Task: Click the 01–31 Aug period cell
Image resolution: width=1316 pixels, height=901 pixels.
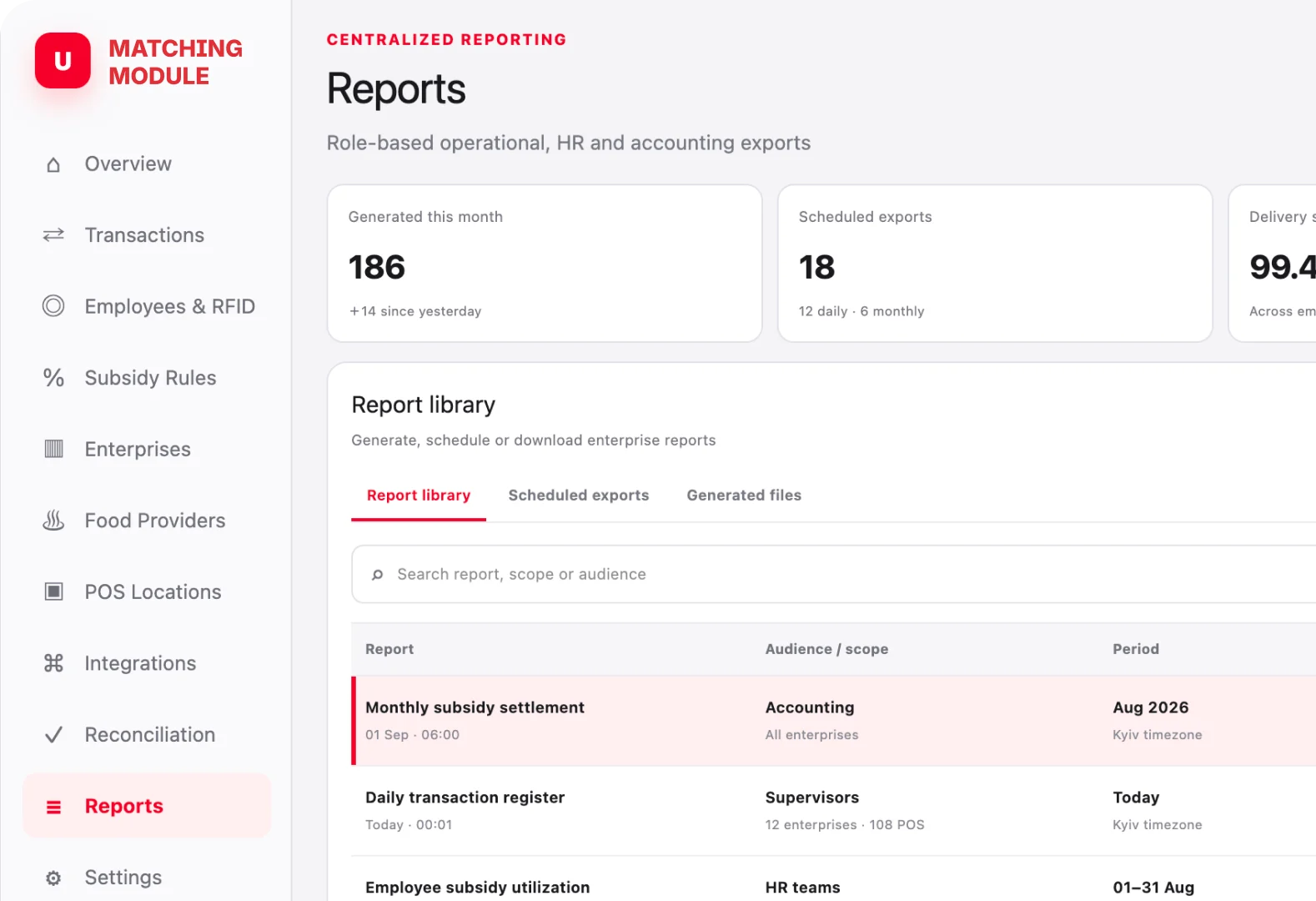Action: 1153,888
